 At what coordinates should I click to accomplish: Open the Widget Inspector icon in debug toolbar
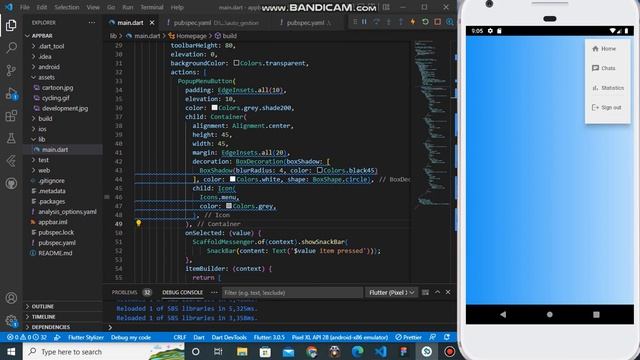pos(450,22)
